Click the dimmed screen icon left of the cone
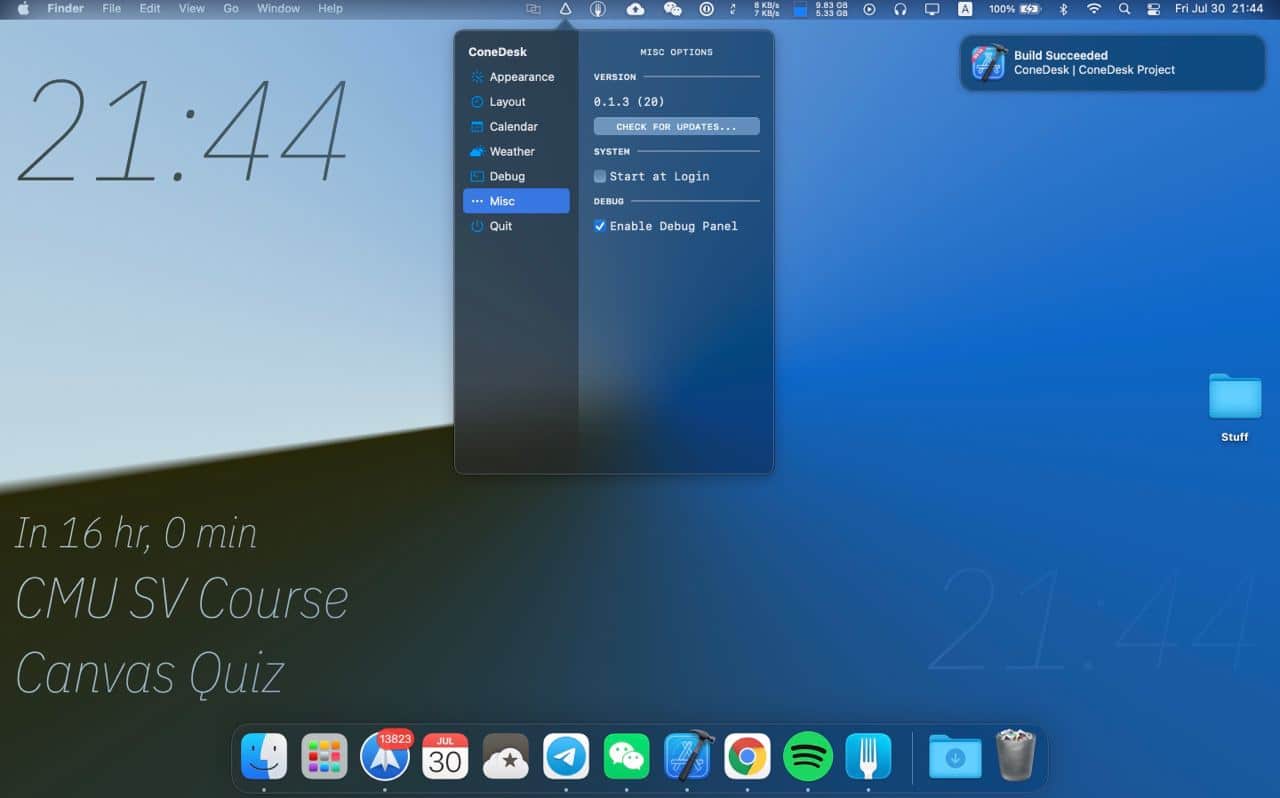1280x798 pixels. point(533,9)
